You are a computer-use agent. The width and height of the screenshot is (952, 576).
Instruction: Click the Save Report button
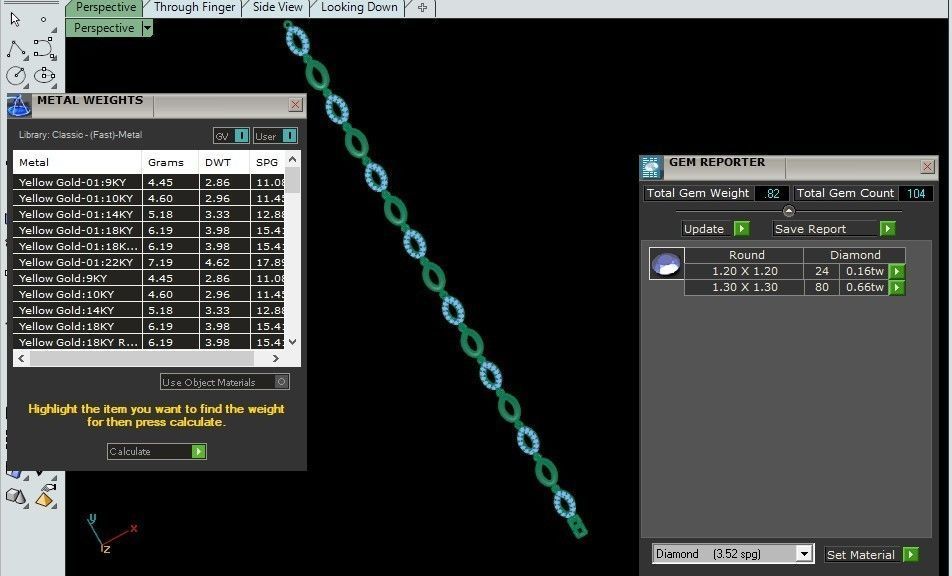click(x=826, y=229)
